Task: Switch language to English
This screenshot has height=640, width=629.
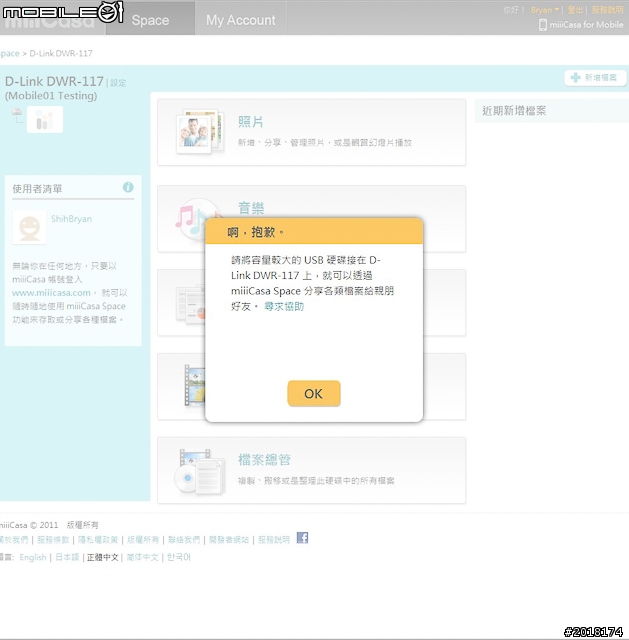Action: pos(33,557)
